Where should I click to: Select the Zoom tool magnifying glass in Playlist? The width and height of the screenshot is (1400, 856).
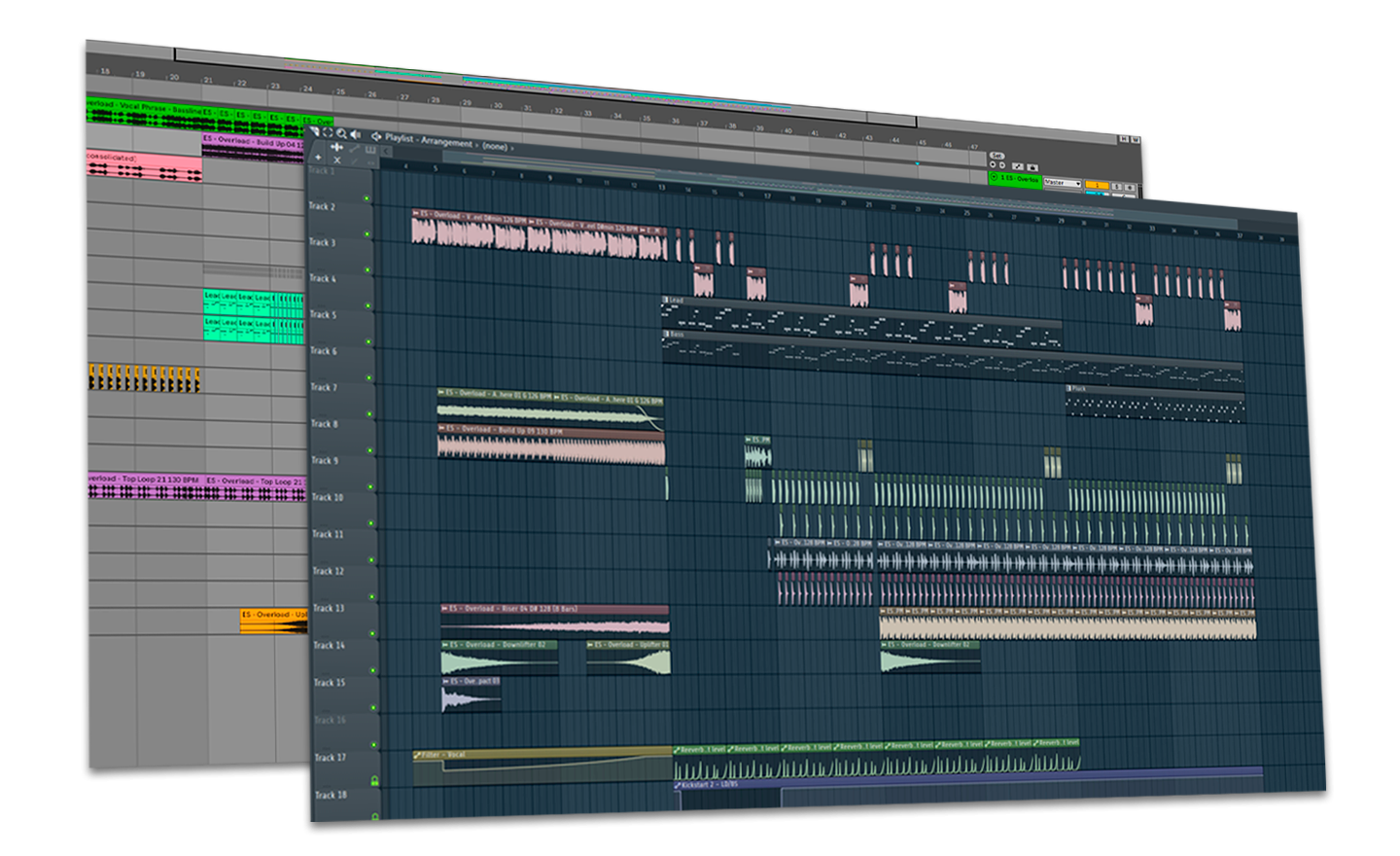[x=342, y=133]
